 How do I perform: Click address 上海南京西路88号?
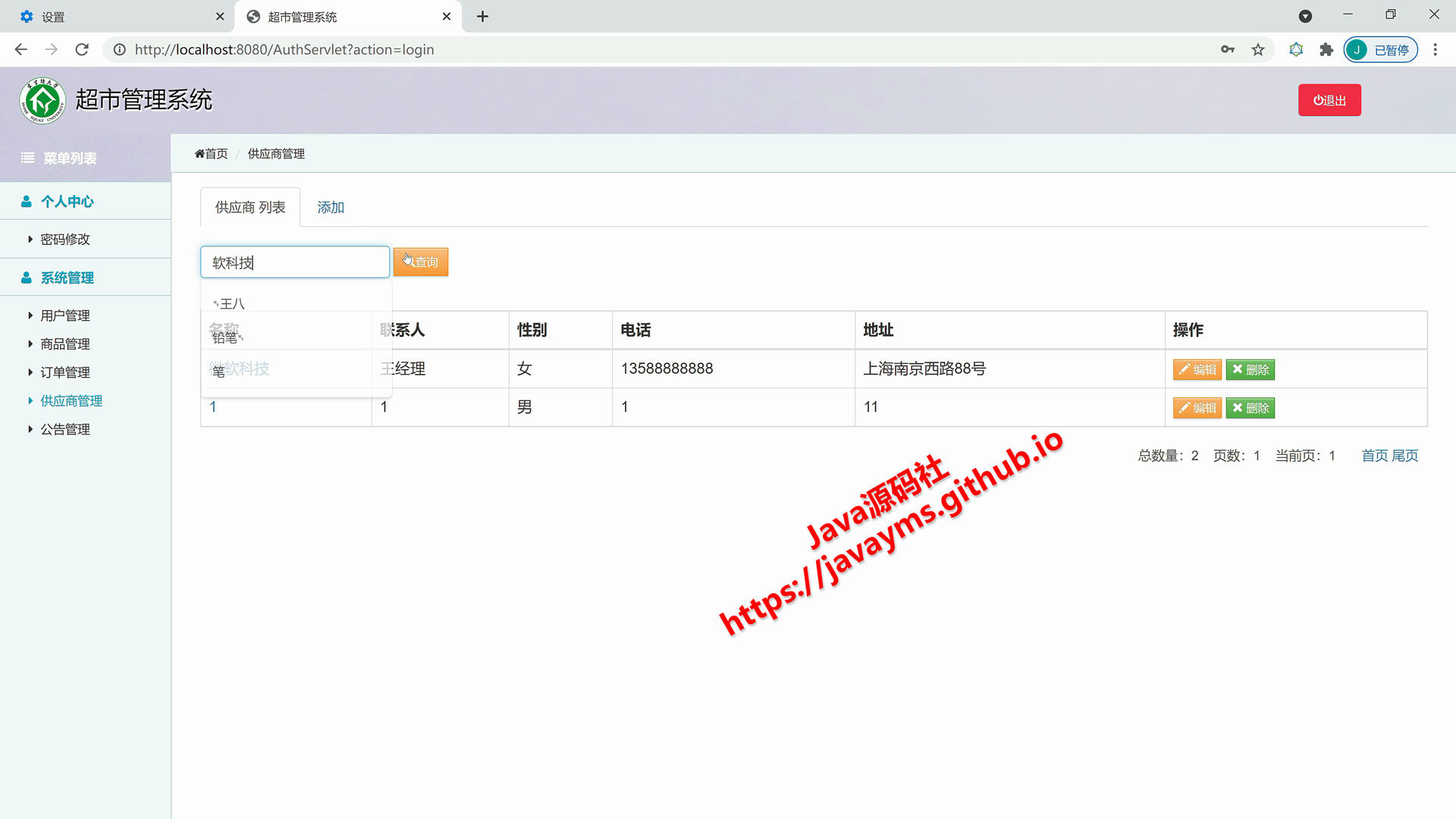(x=924, y=369)
